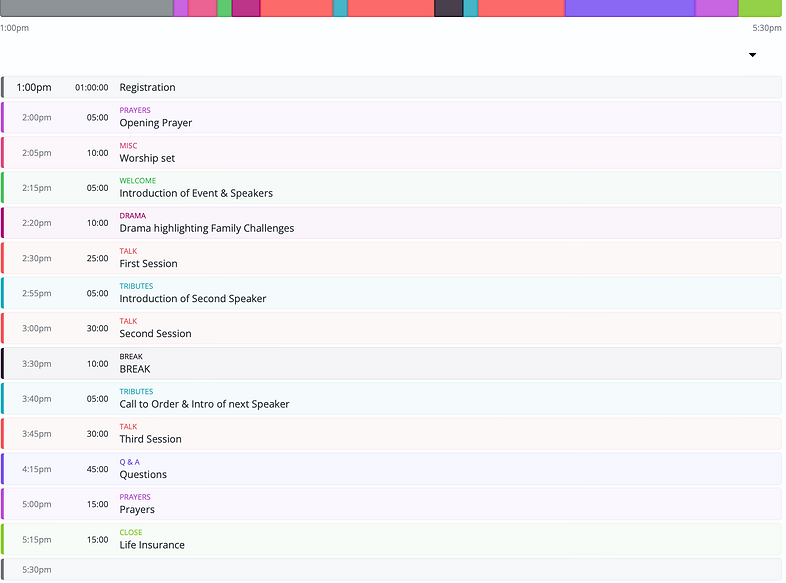Select the Worship set item

(x=147, y=158)
